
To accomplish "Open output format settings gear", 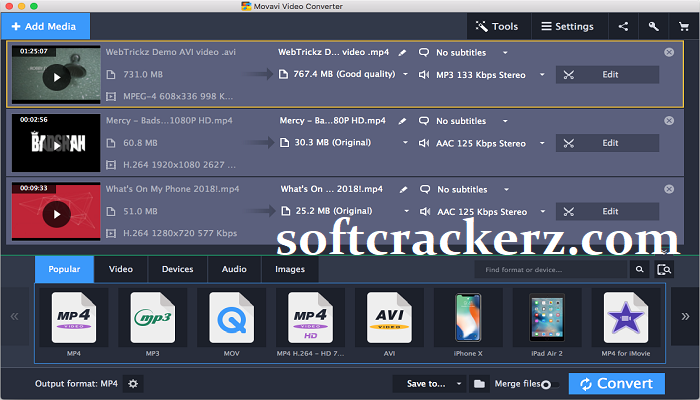I will (133, 383).
